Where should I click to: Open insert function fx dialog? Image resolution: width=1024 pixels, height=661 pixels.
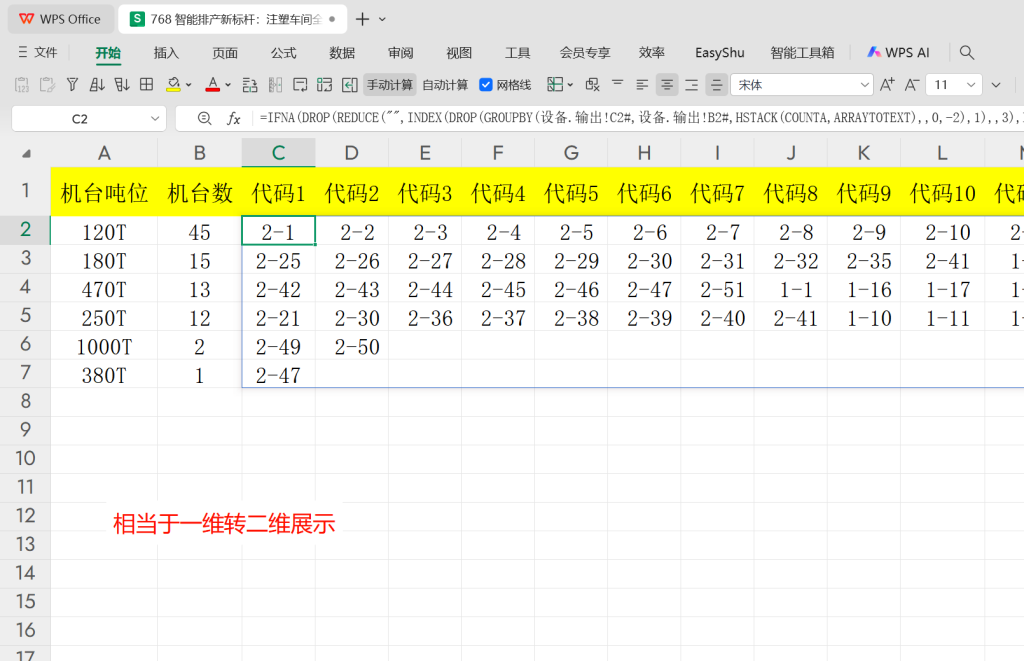233,118
